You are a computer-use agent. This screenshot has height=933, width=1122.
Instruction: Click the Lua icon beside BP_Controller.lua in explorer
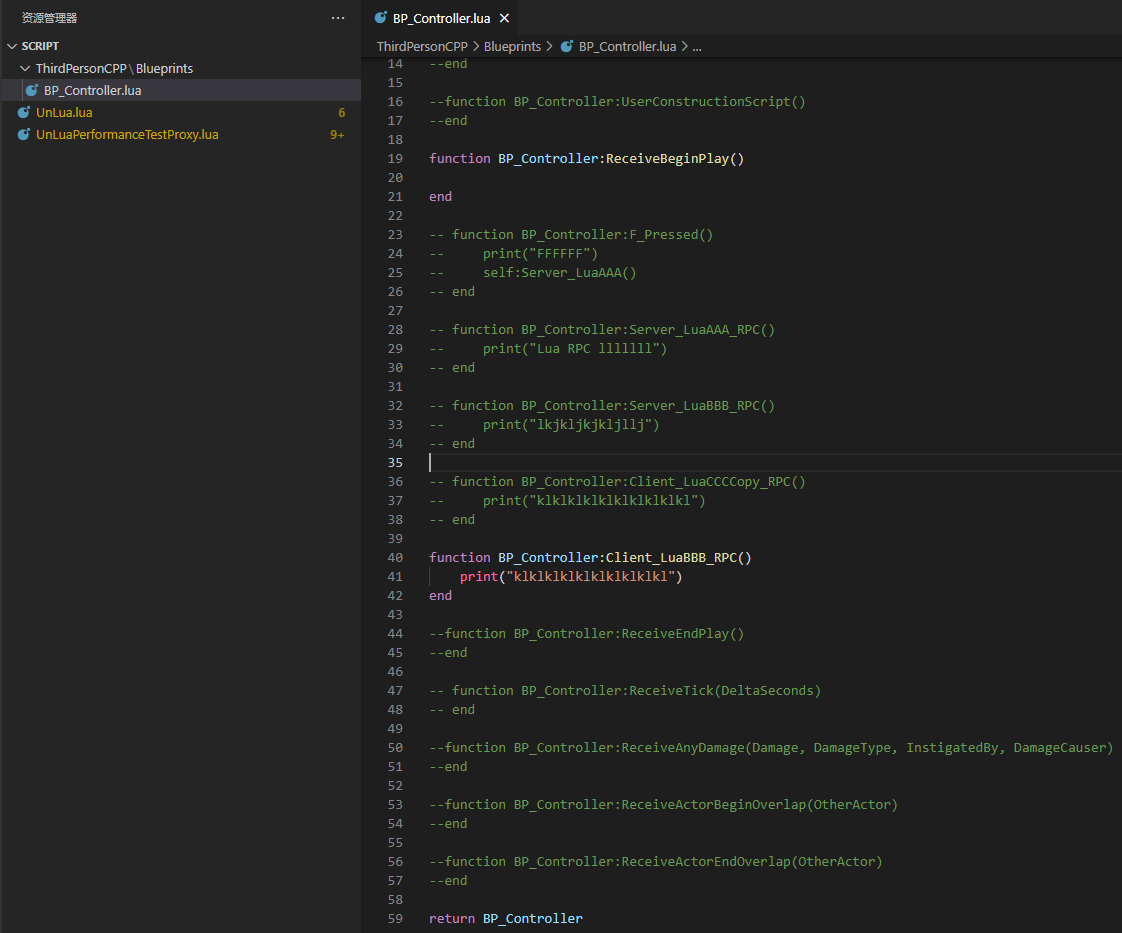[x=32, y=90]
